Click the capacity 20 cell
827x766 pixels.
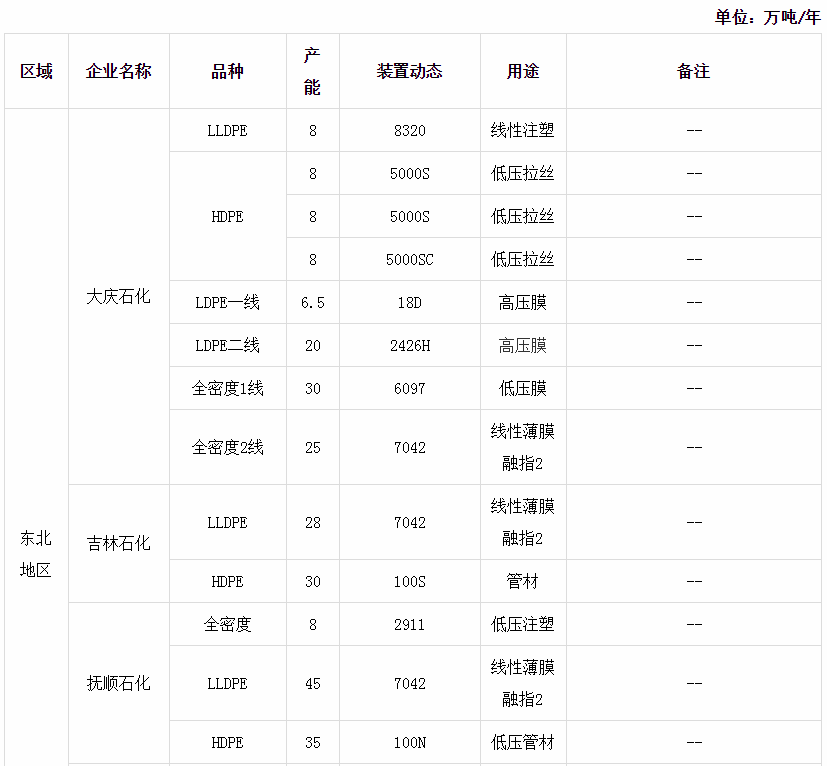[312, 346]
